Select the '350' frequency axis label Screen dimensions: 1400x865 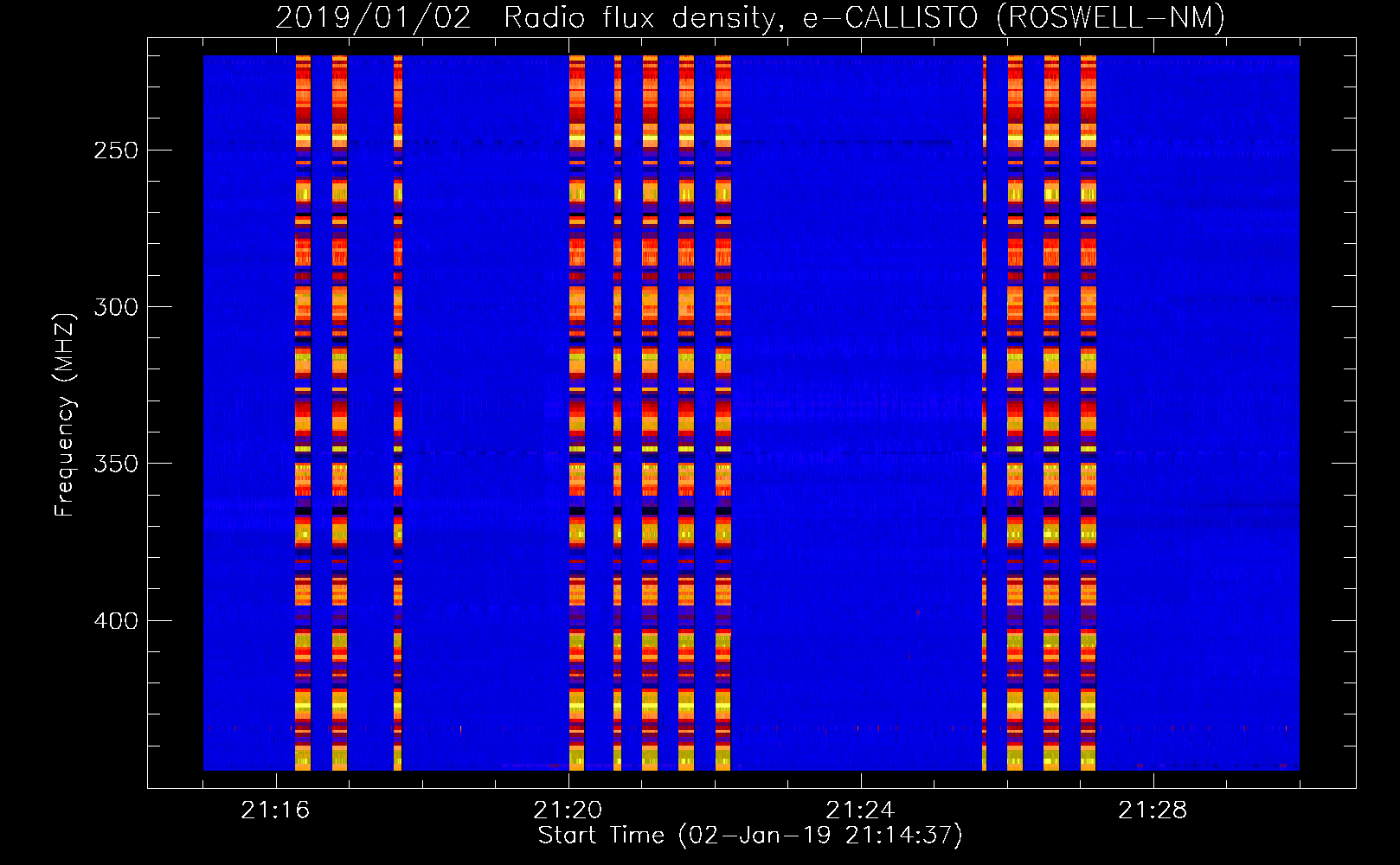click(x=116, y=464)
